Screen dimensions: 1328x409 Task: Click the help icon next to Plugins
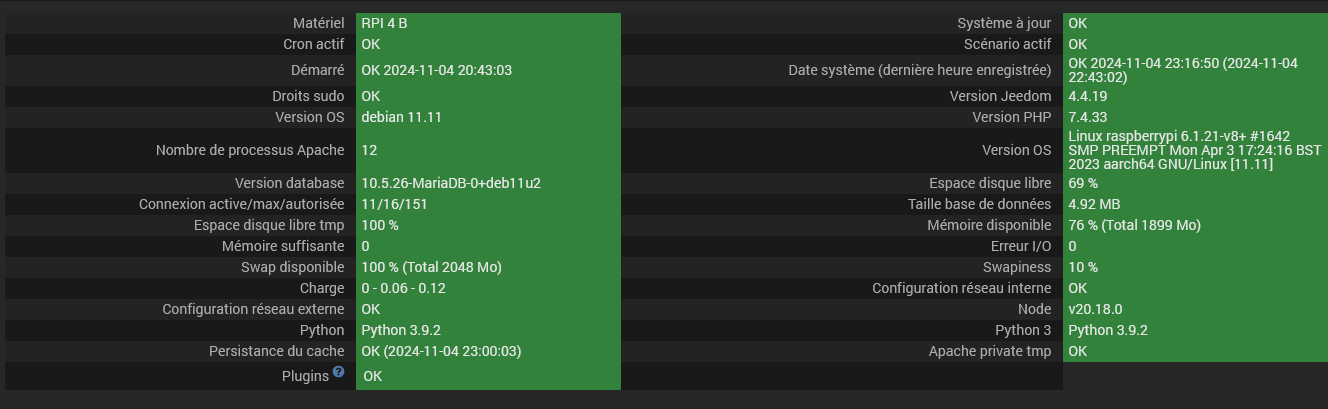[339, 372]
